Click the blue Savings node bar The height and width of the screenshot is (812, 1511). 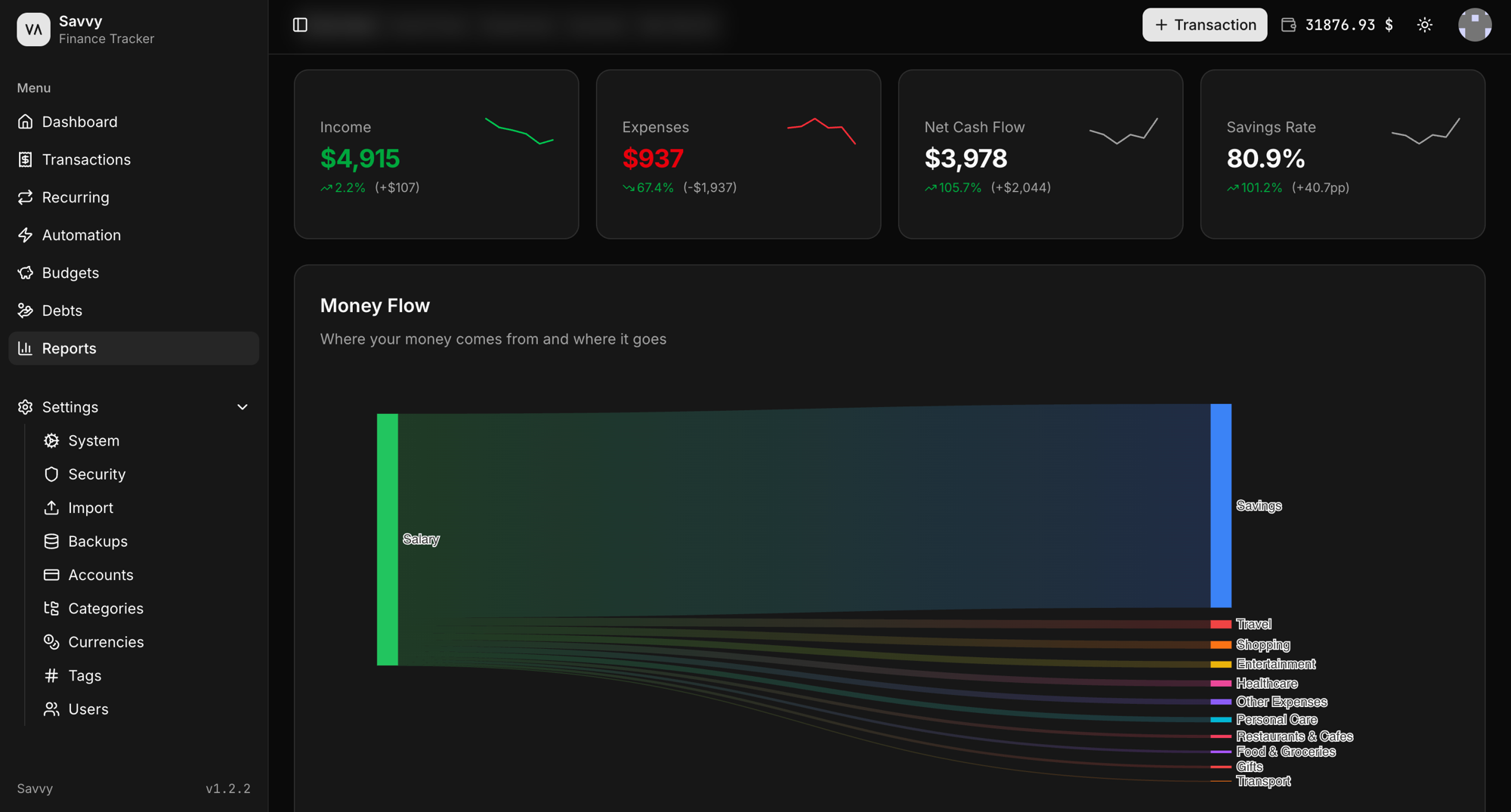(1221, 505)
